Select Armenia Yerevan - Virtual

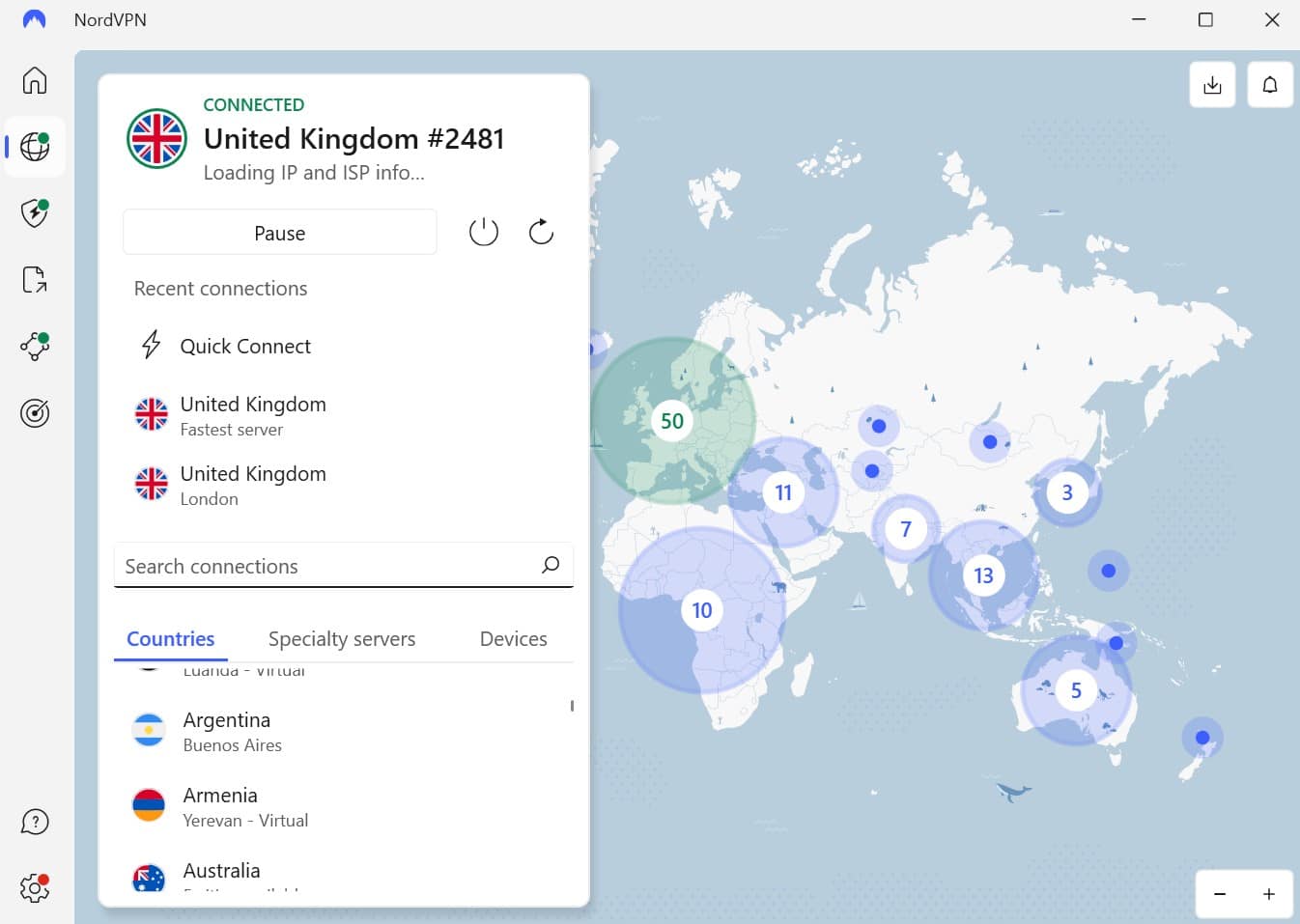(x=344, y=807)
